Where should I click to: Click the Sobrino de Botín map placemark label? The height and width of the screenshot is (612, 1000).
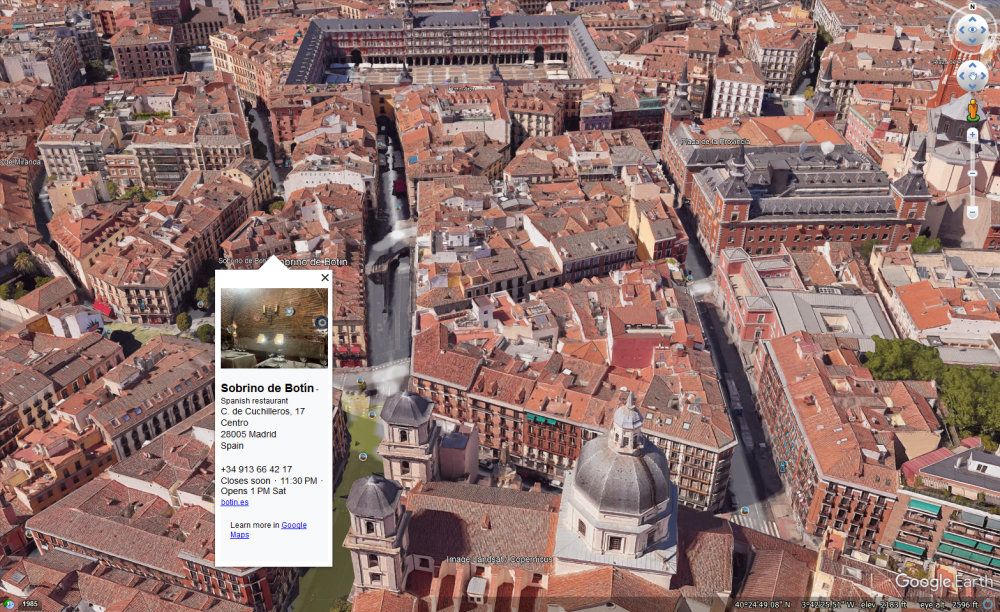pyautogui.click(x=317, y=262)
